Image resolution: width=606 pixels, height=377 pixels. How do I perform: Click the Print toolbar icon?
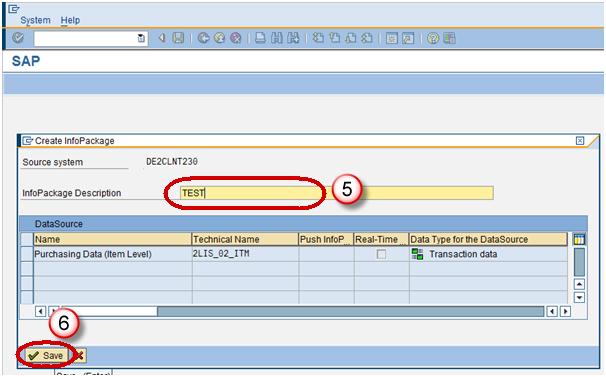coord(260,38)
